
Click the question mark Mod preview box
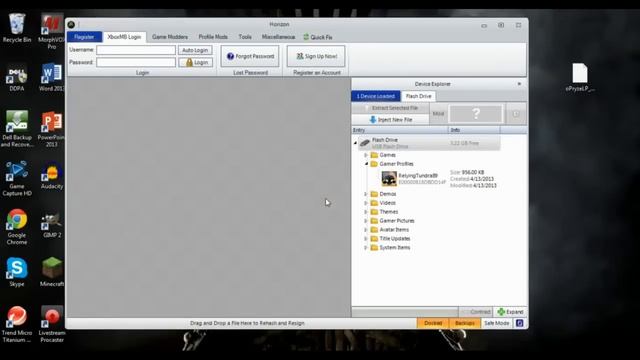point(476,114)
